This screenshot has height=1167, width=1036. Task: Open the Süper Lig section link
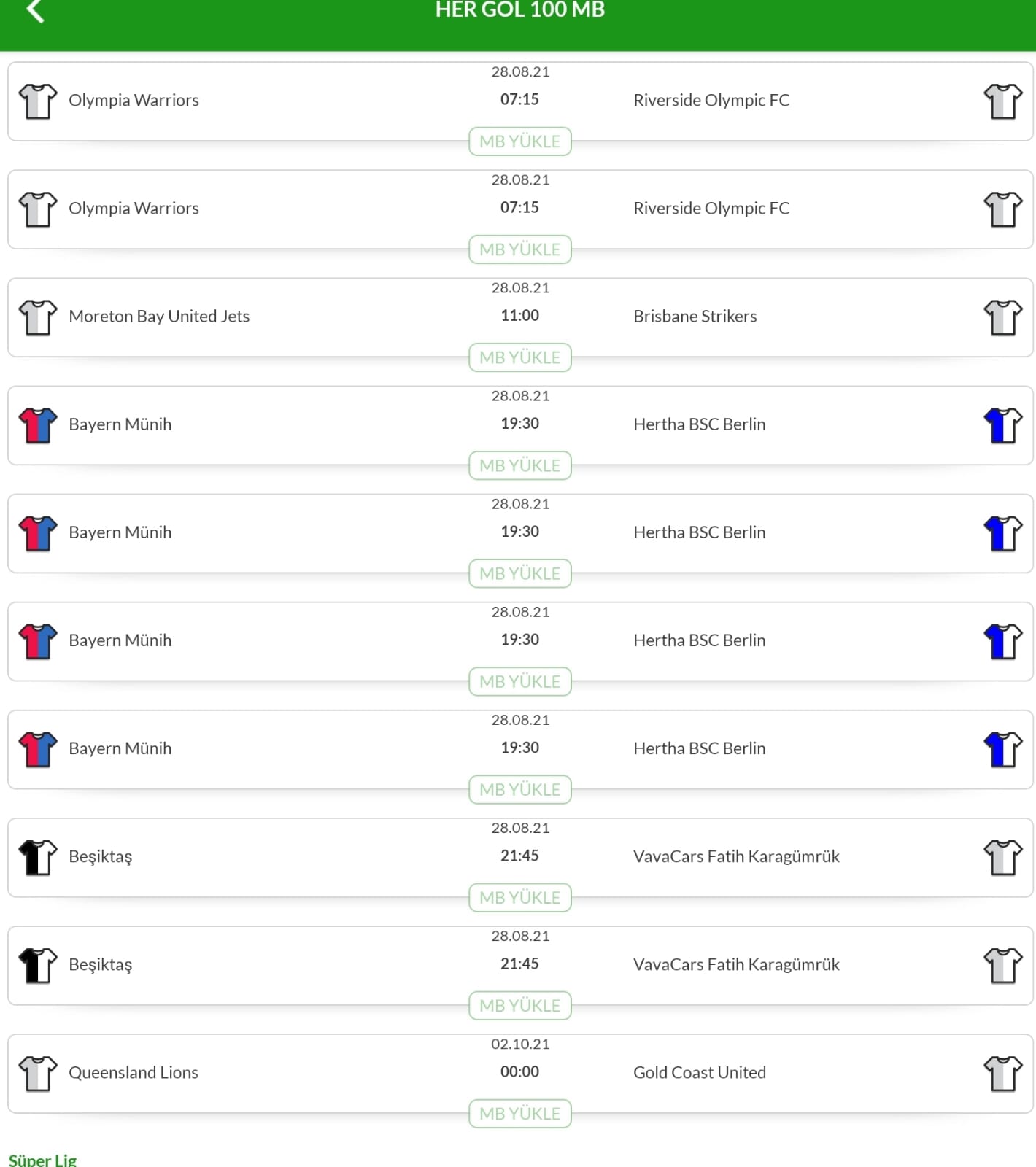click(42, 1159)
